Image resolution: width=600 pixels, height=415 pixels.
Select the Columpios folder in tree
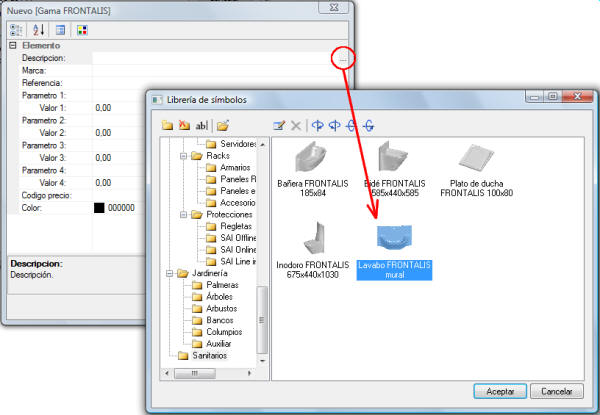217,332
